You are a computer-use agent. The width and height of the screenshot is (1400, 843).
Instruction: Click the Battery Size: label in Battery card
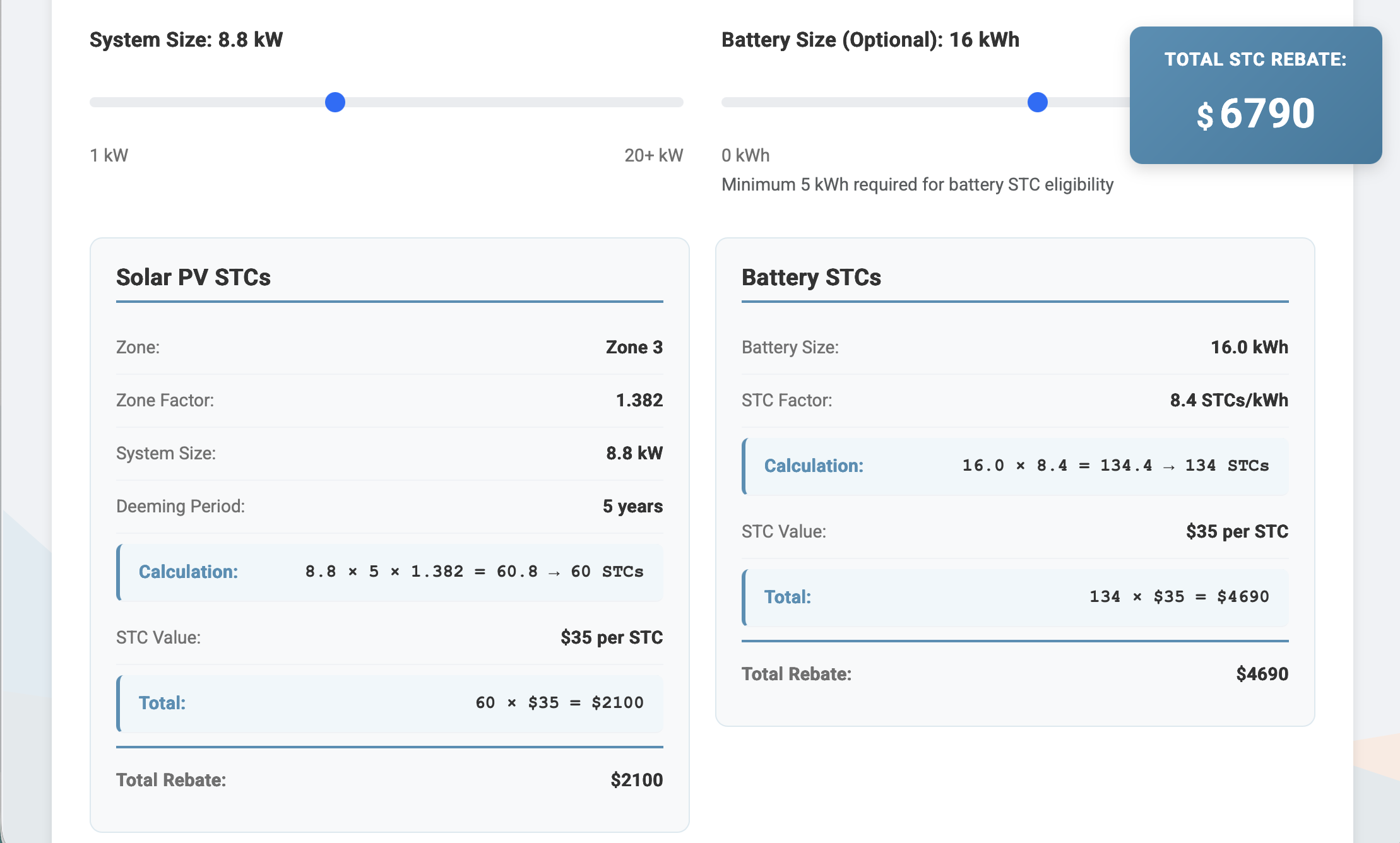(790, 347)
